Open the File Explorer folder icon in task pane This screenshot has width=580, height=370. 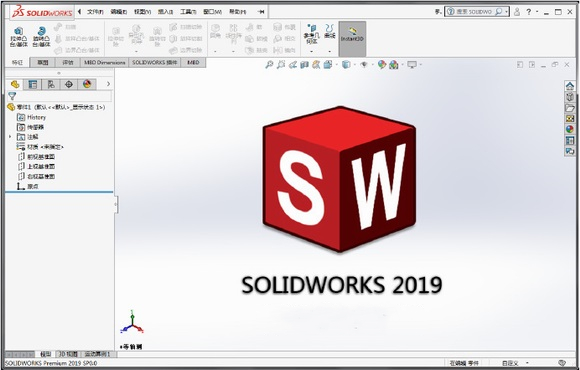pos(570,108)
